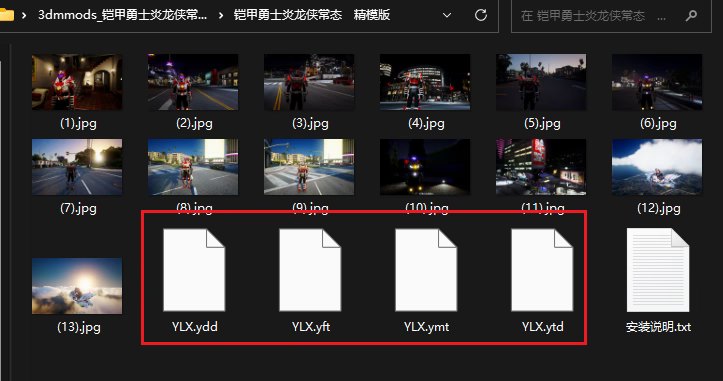Select the YLX.yft file icon

click(x=310, y=270)
